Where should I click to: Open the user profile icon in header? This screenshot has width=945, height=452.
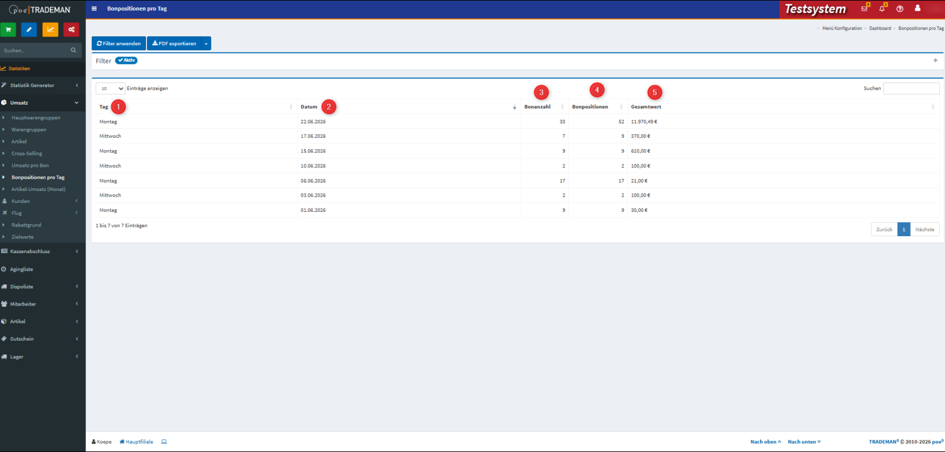917,8
